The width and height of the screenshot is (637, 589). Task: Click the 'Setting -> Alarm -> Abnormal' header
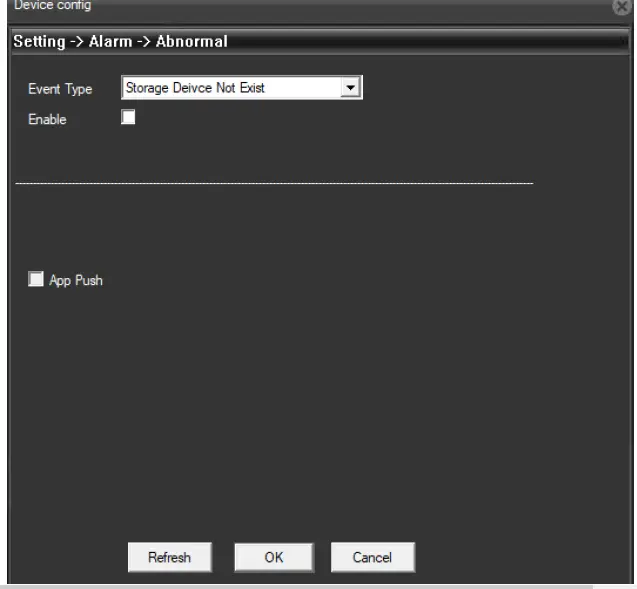tap(120, 41)
